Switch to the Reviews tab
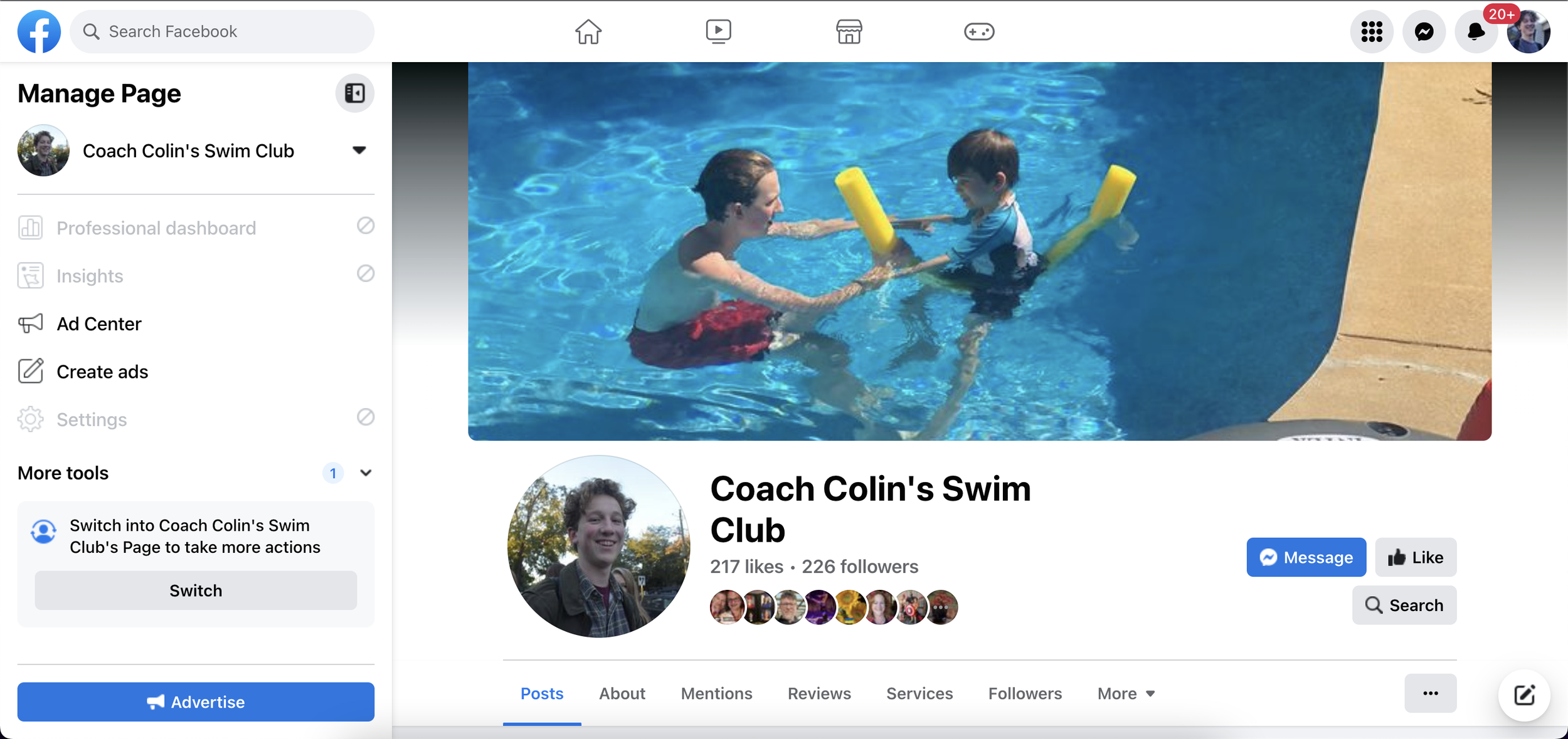 [x=818, y=693]
